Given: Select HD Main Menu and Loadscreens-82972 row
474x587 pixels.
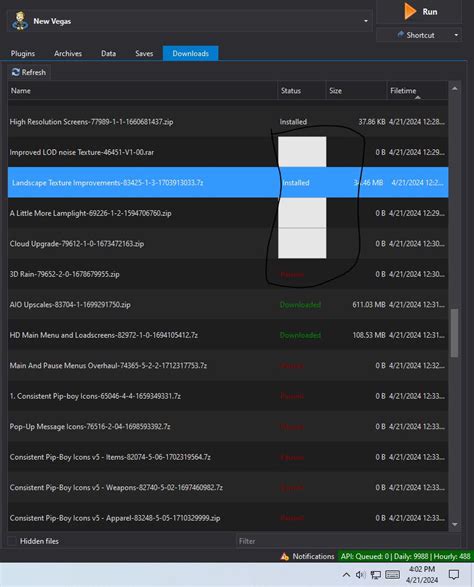Looking at the screenshot, I should pyautogui.click(x=228, y=335).
